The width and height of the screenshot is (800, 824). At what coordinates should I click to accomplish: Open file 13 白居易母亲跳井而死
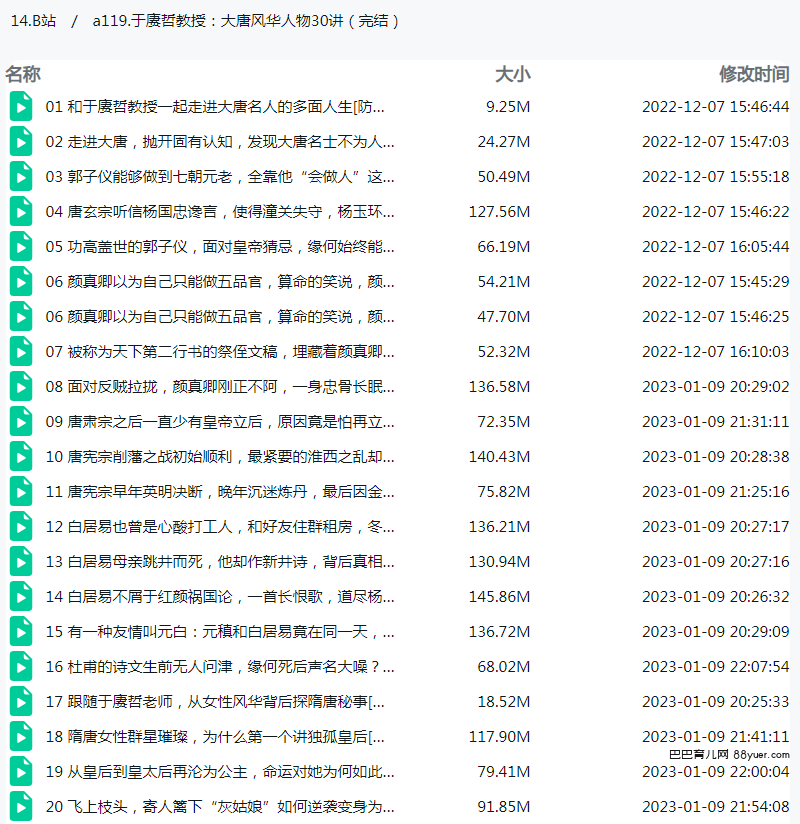coord(220,562)
